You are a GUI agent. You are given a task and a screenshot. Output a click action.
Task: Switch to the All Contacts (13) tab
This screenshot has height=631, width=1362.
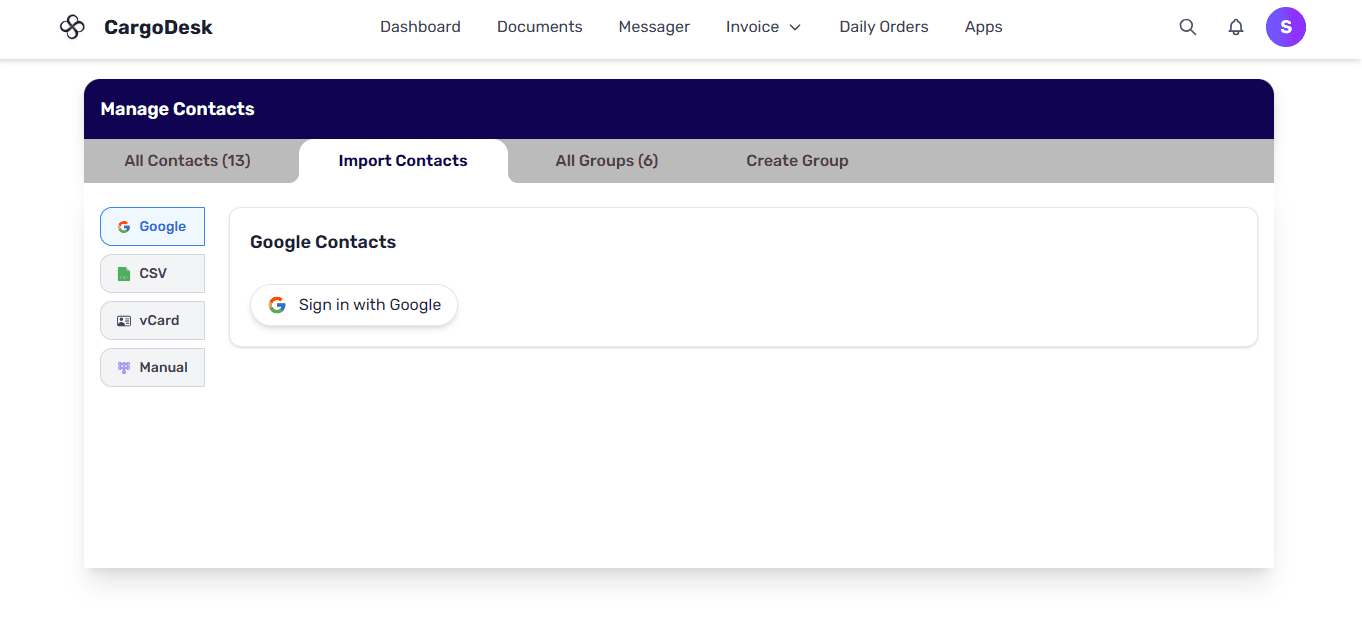pyautogui.click(x=187, y=161)
